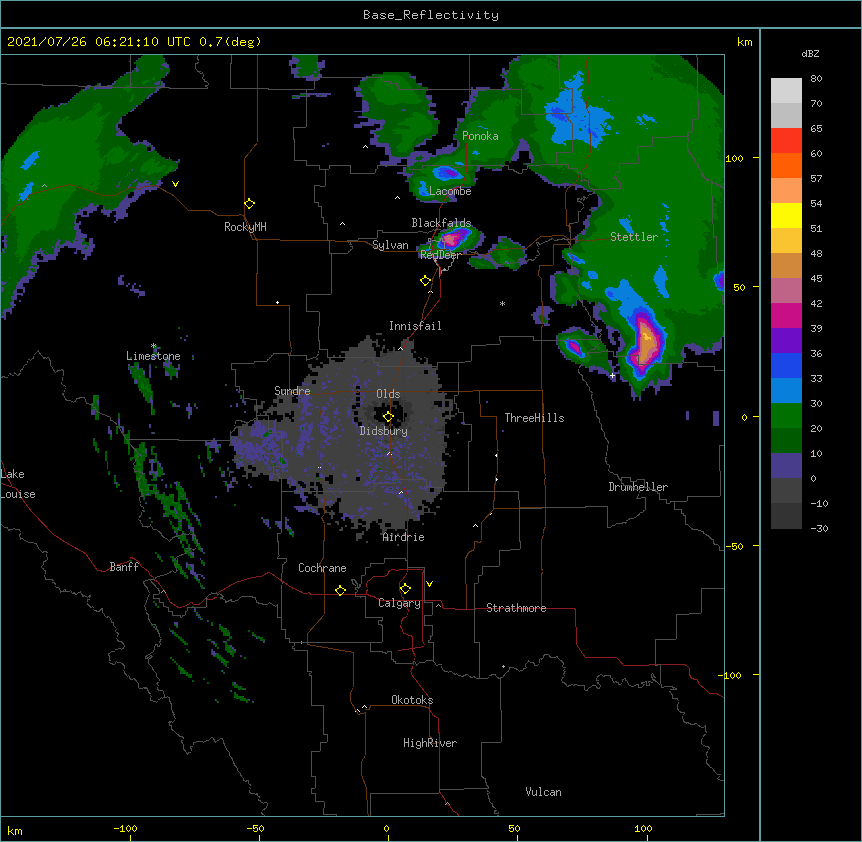Click the Base_Reflectivity title
Screen dimensions: 862x842
[431, 15]
